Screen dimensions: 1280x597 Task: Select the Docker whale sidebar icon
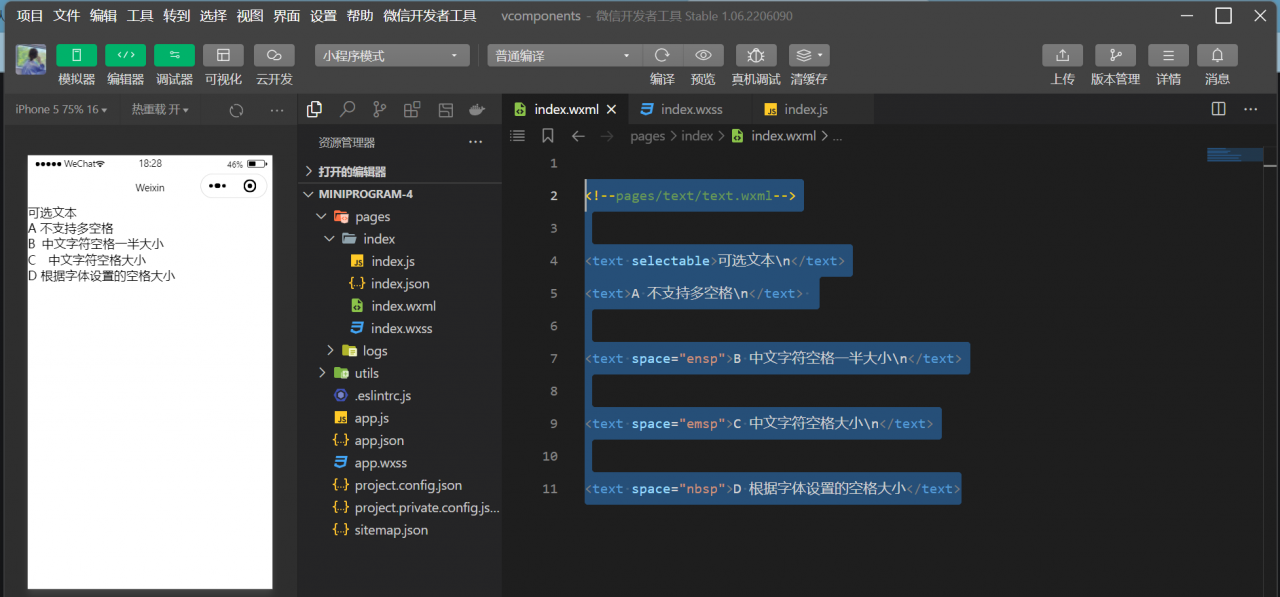[478, 109]
